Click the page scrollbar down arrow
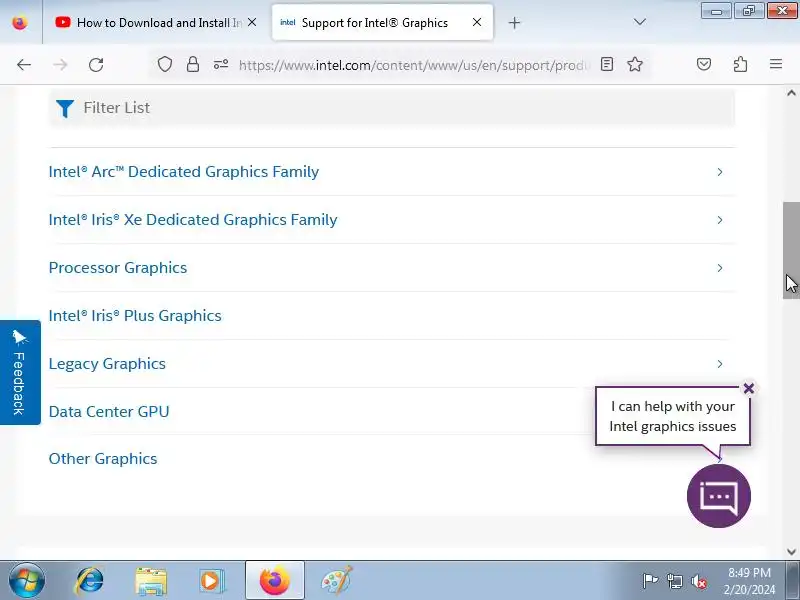The height and width of the screenshot is (600, 800). (791, 552)
